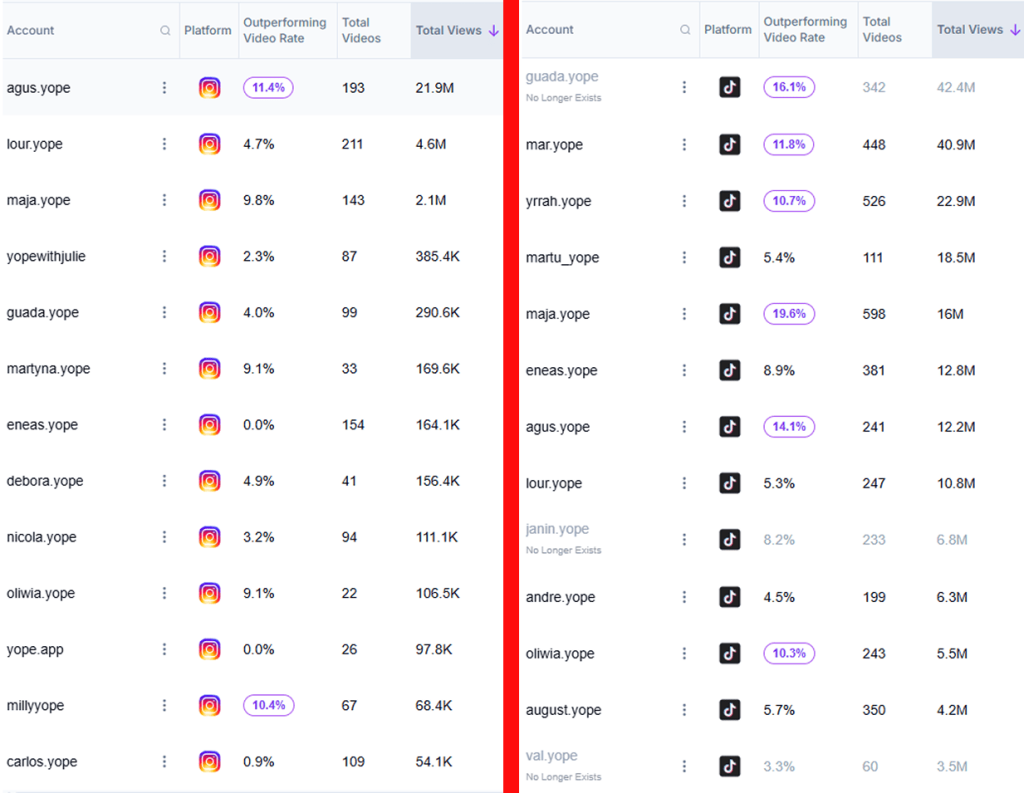
Task: Open three-dot menu for debora.yope row
Action: [165, 481]
